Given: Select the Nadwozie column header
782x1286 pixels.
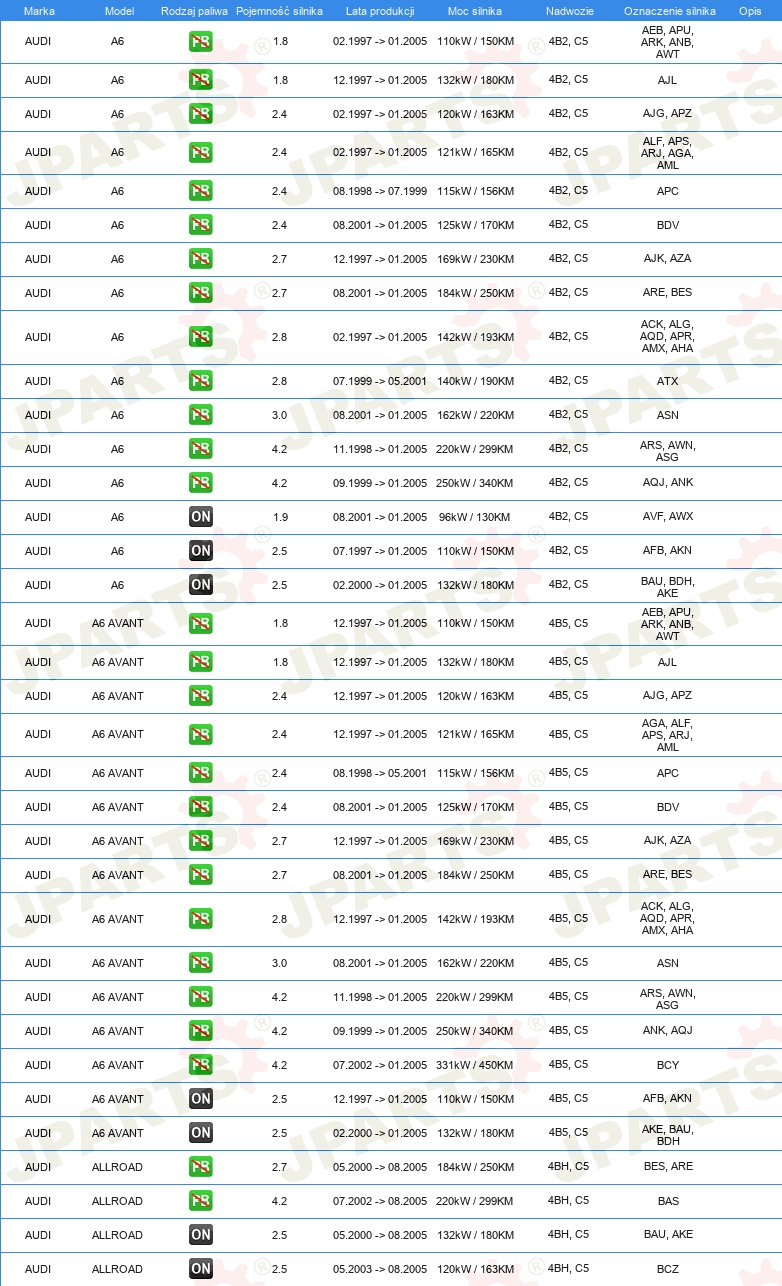Looking at the screenshot, I should [x=569, y=10].
